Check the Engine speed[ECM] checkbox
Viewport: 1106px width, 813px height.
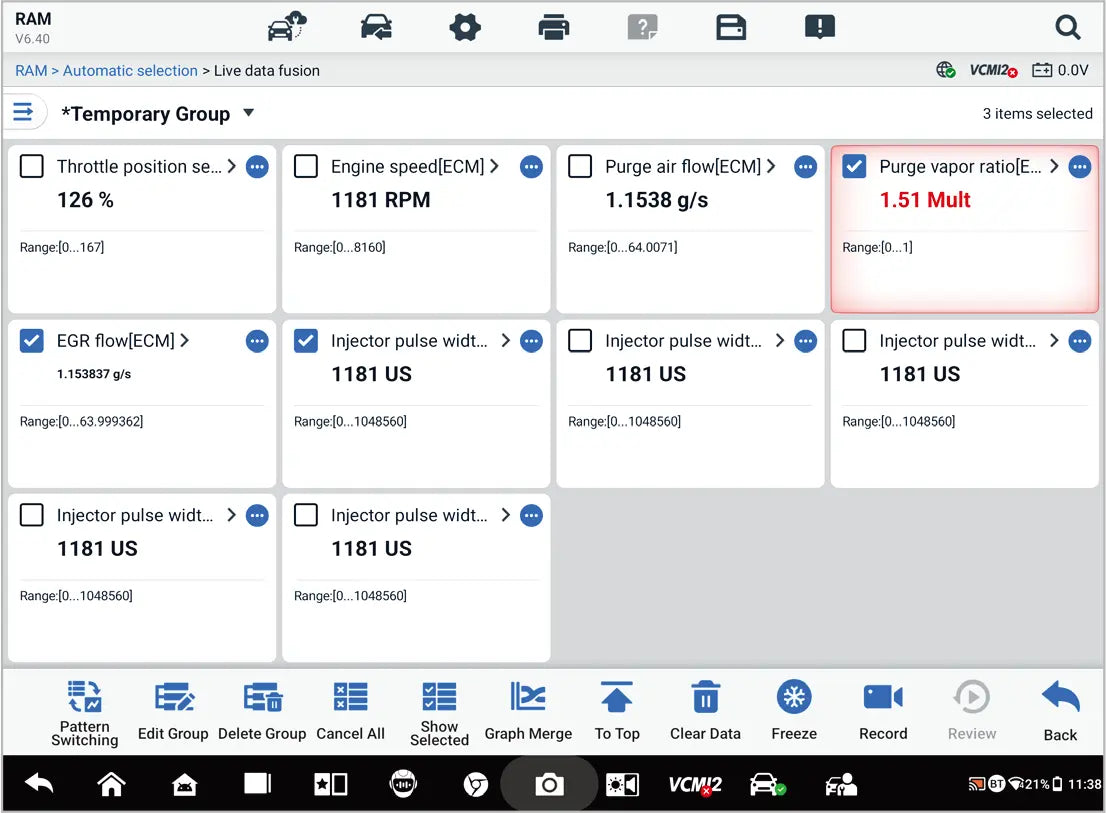click(306, 167)
